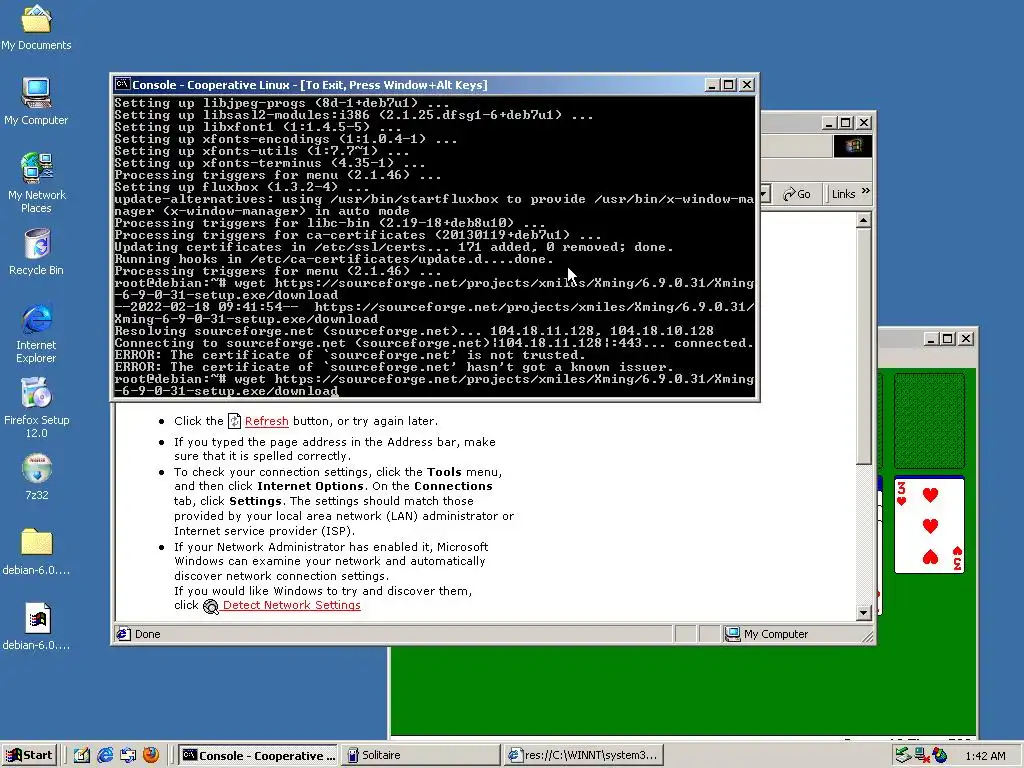Select My Network Places on desktop
Image resolution: width=1024 pixels, height=768 pixels.
[x=36, y=183]
